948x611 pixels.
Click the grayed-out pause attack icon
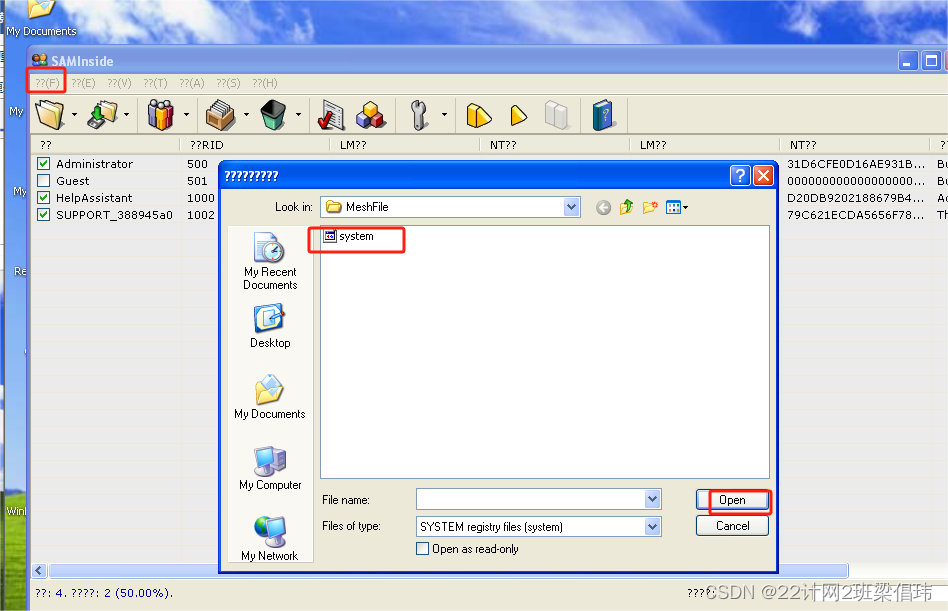[556, 115]
